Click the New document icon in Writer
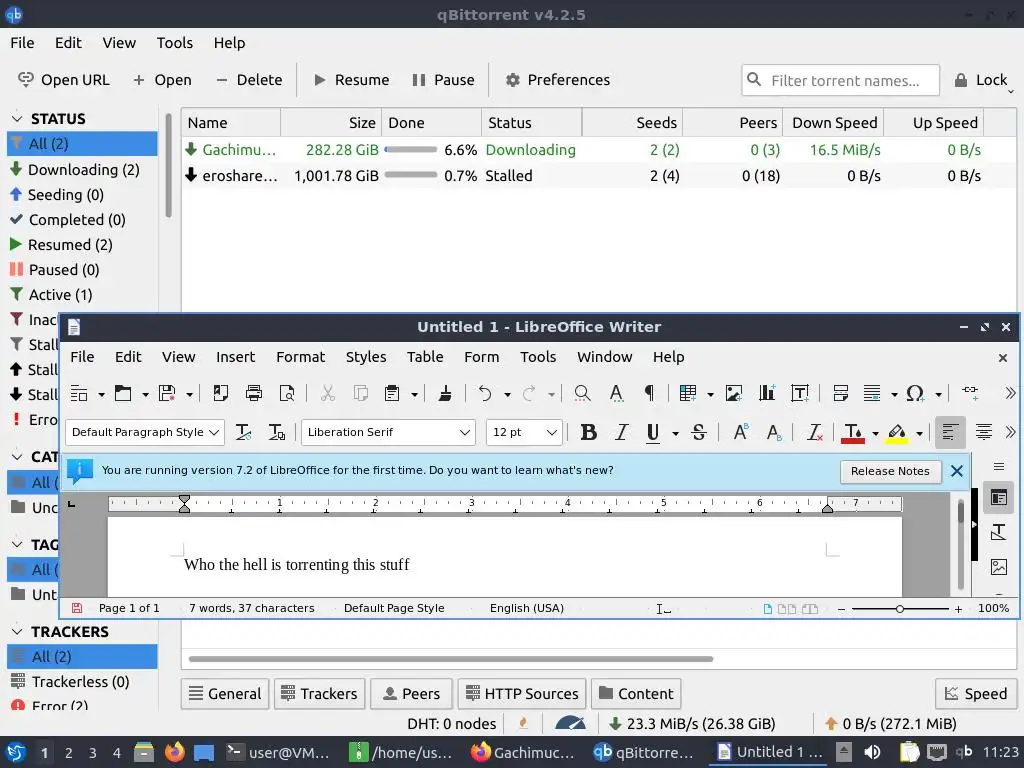 pyautogui.click(x=79, y=393)
